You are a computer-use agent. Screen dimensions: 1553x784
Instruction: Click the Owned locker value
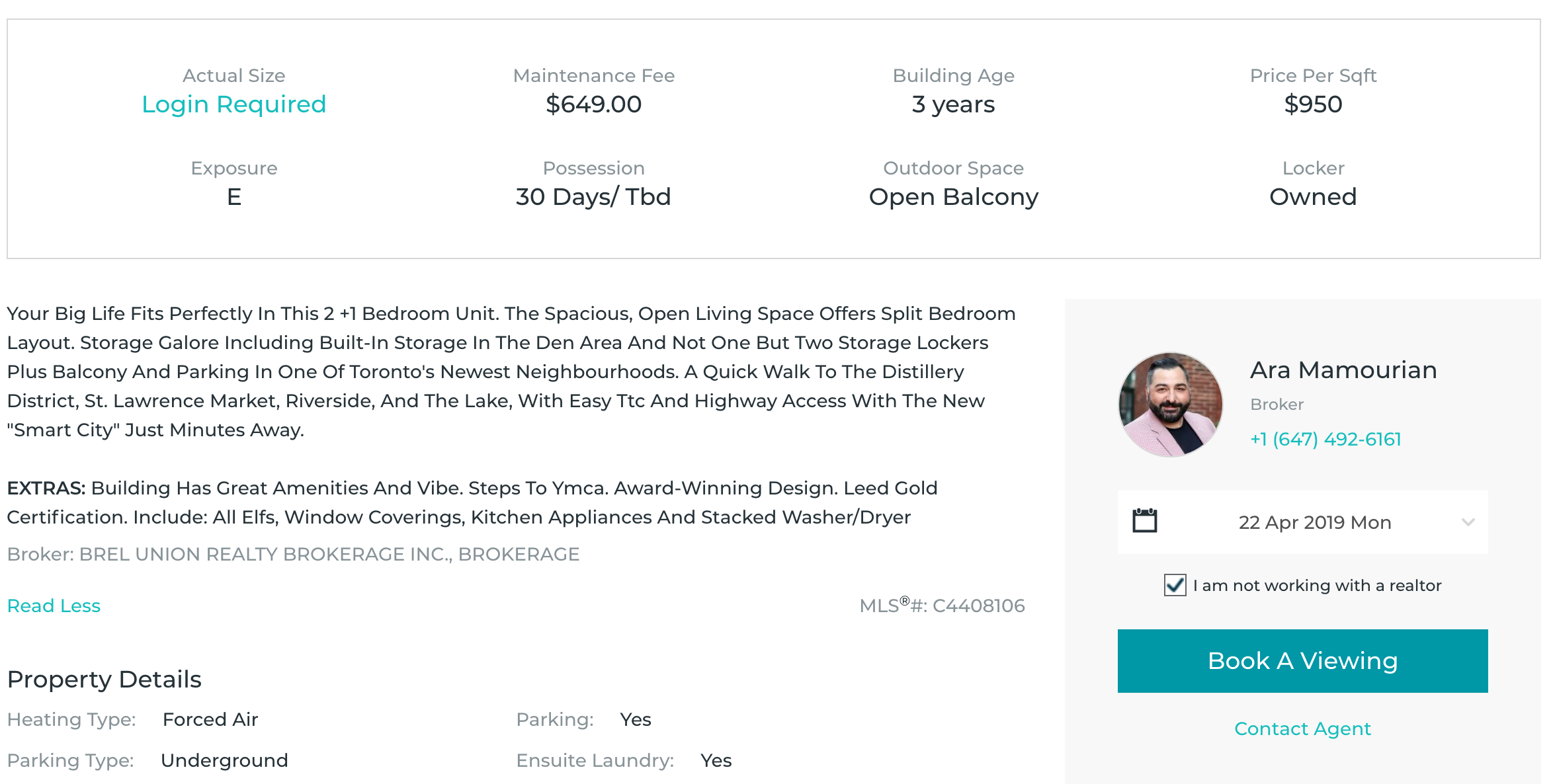[x=1313, y=197]
